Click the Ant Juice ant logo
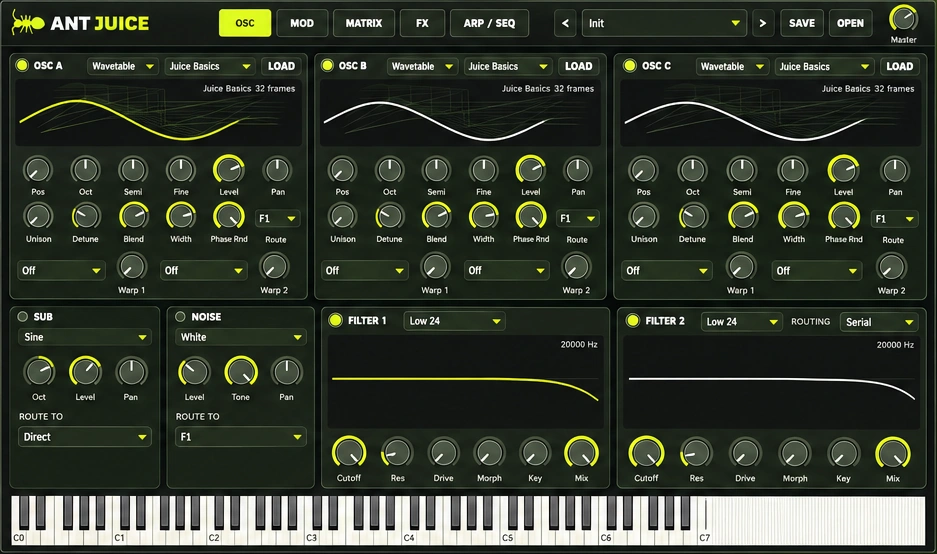 click(27, 23)
